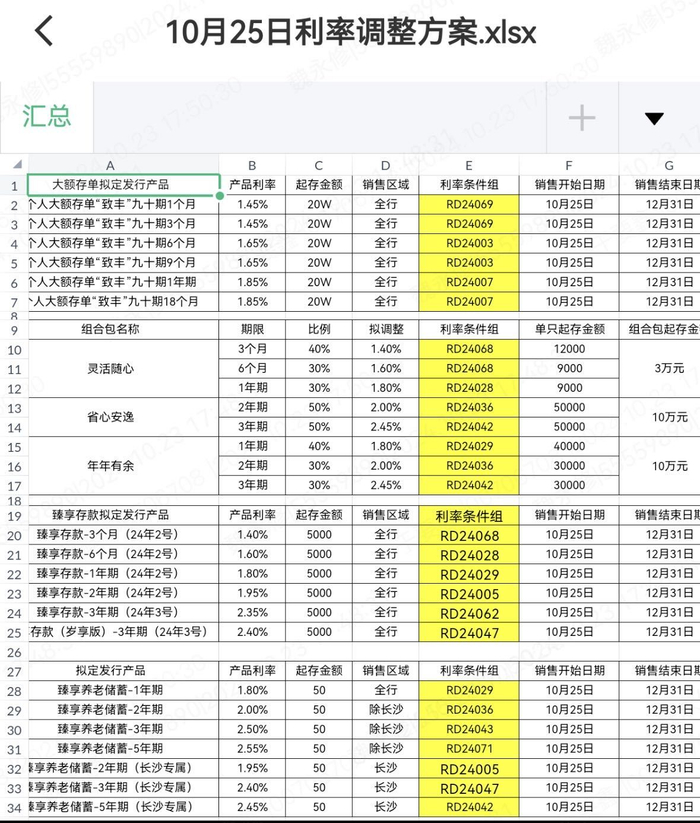Select 产品利率 header in row 1
This screenshot has width=700, height=823.
252,185
